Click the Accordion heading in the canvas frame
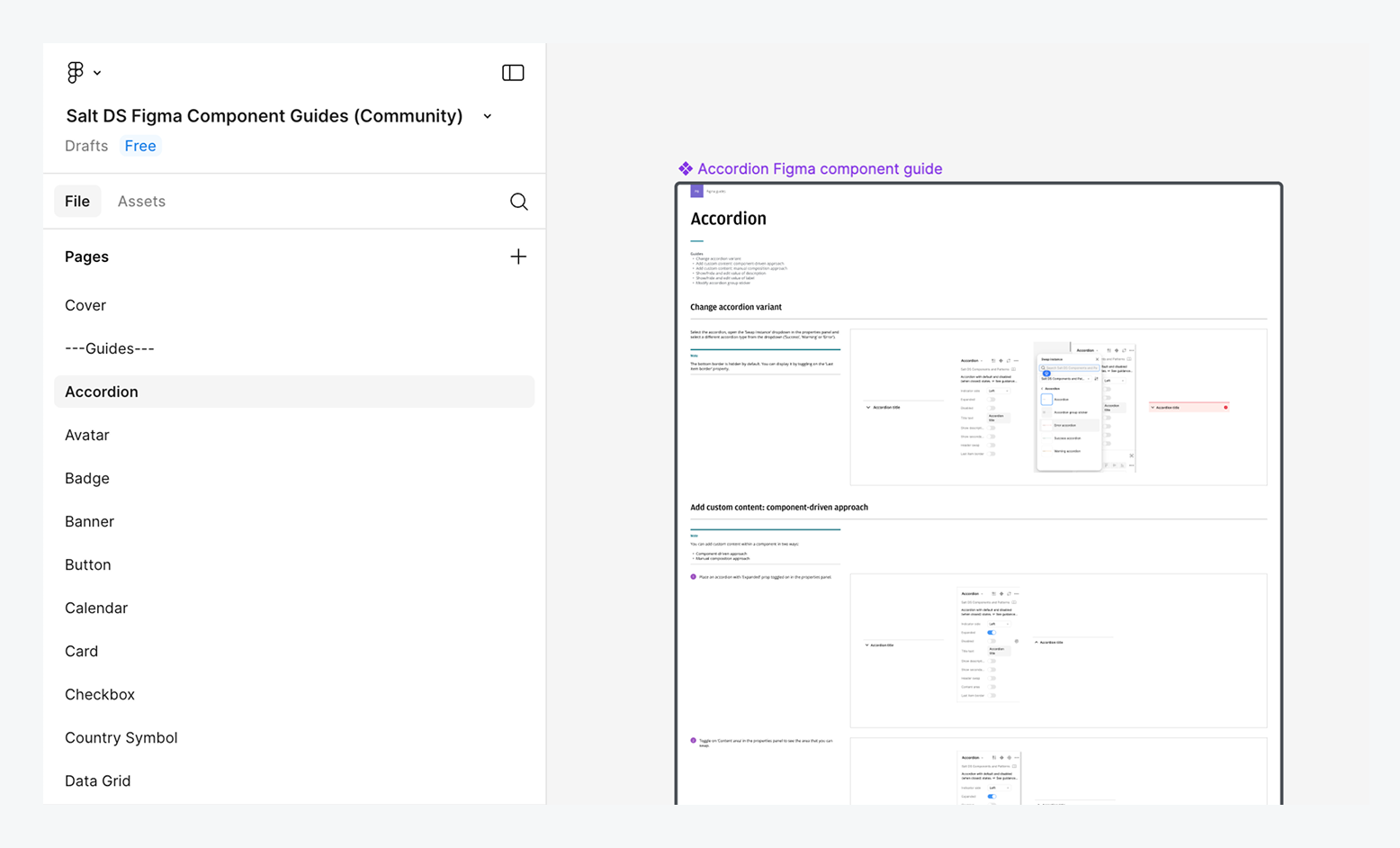Screen dimensions: 1400x848 click(728, 219)
